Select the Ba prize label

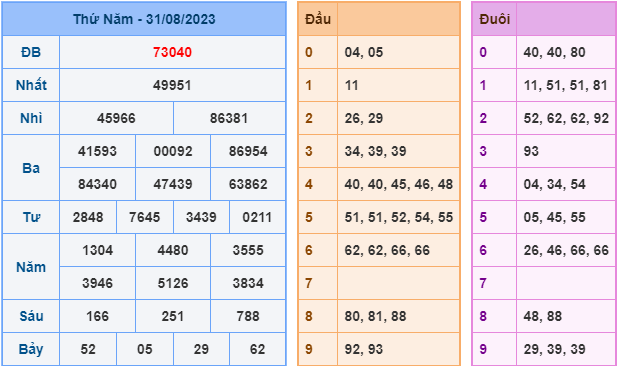31,168
